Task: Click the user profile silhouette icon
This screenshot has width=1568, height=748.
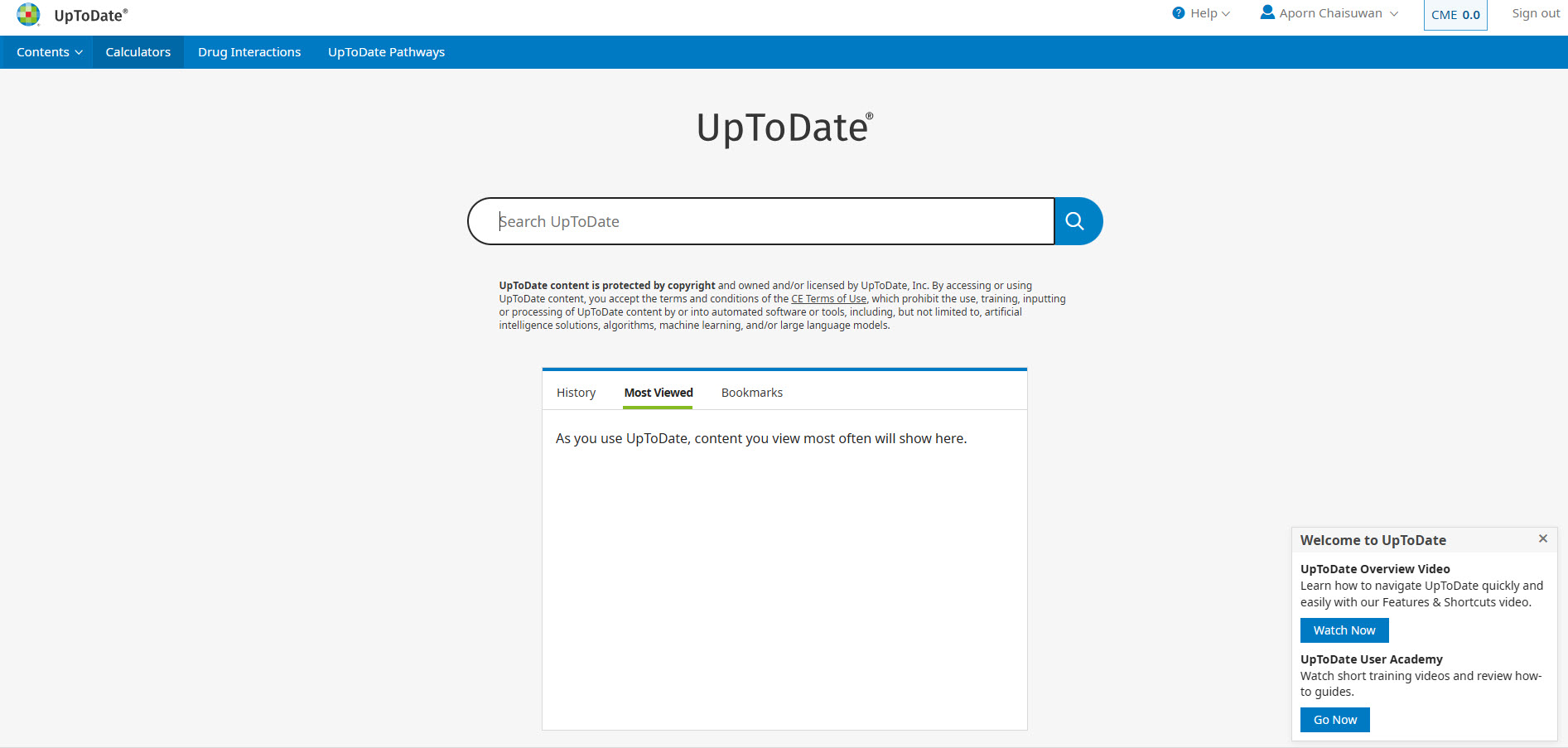Action: click(x=1267, y=12)
